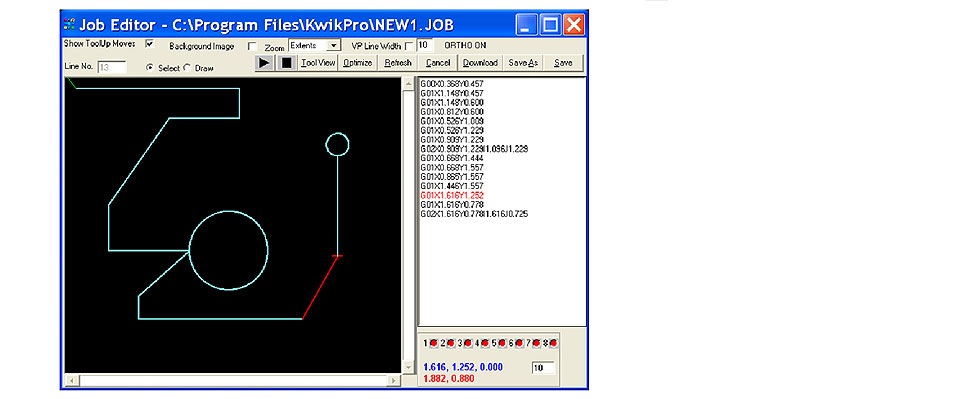Click the Stop square button
954x399 pixels.
(286, 63)
